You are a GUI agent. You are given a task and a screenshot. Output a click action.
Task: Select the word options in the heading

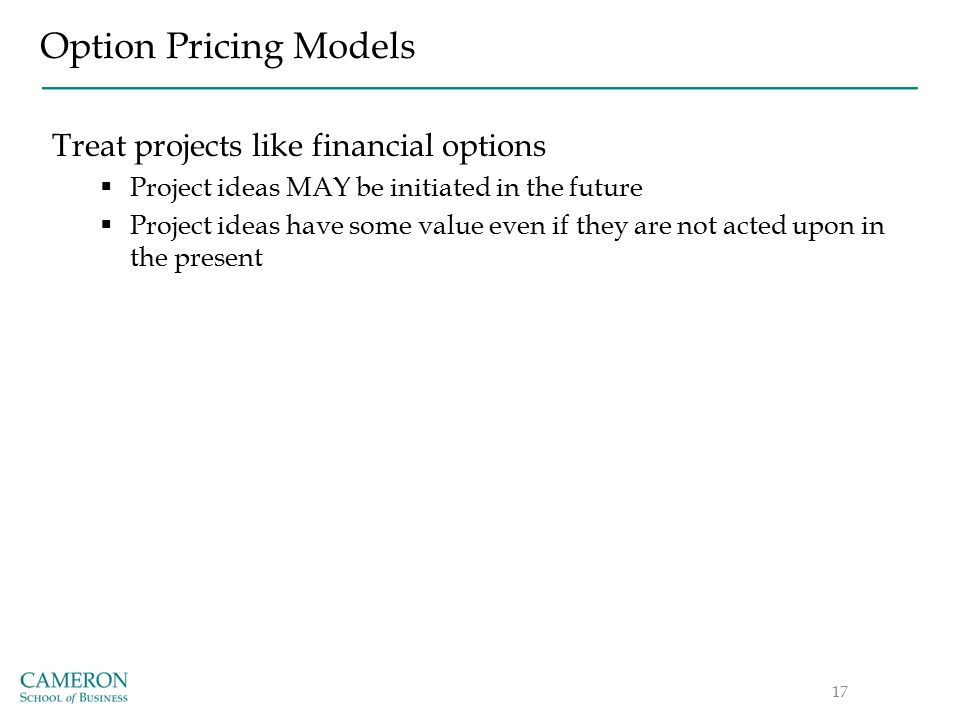click(493, 148)
